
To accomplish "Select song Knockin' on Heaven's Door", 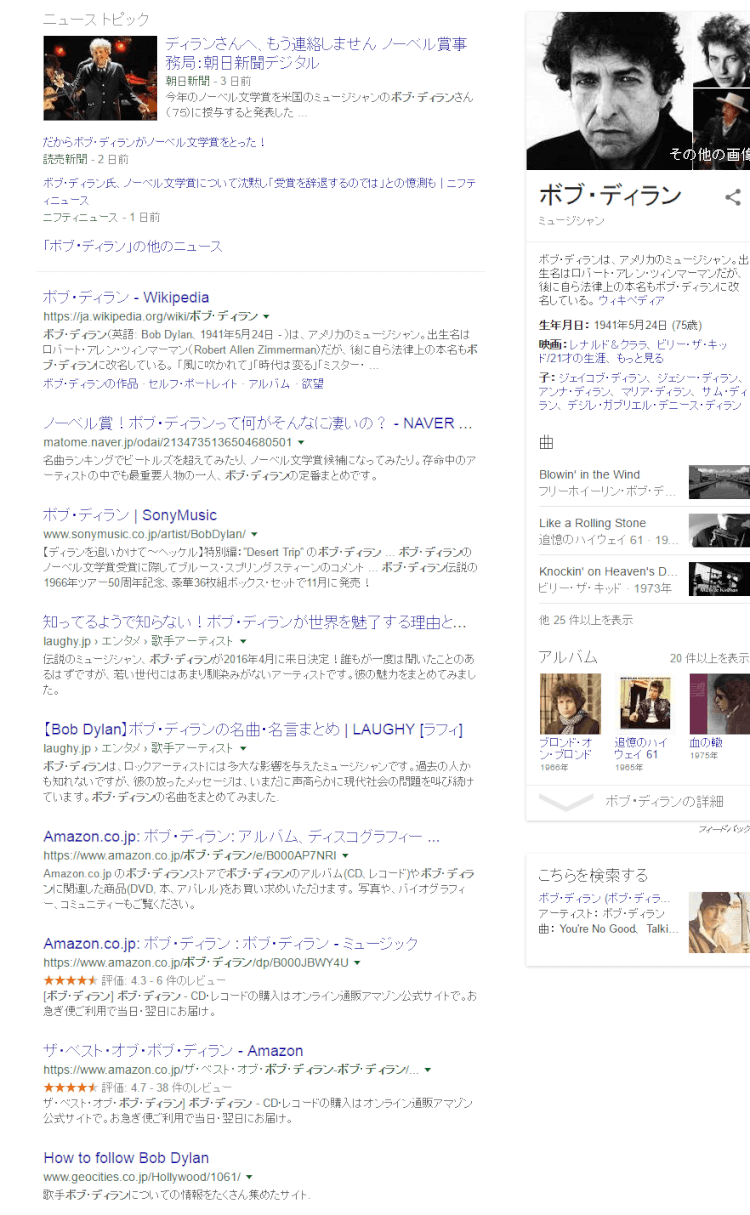I will pos(608,571).
